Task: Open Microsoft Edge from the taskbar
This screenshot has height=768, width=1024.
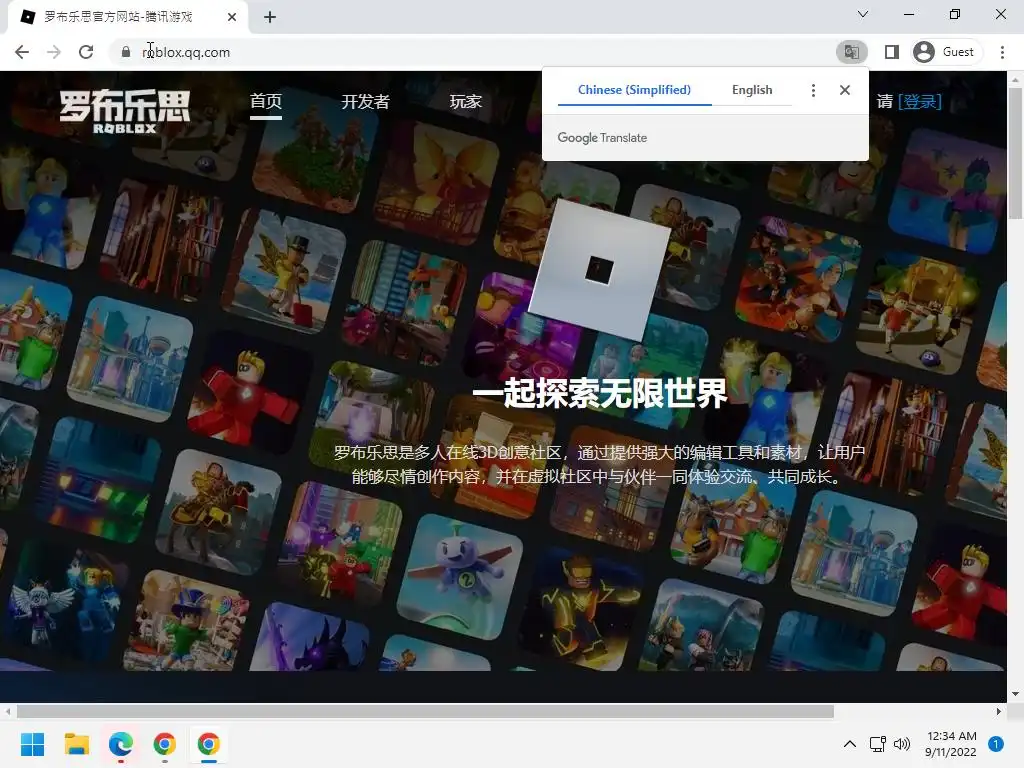Action: (x=121, y=744)
